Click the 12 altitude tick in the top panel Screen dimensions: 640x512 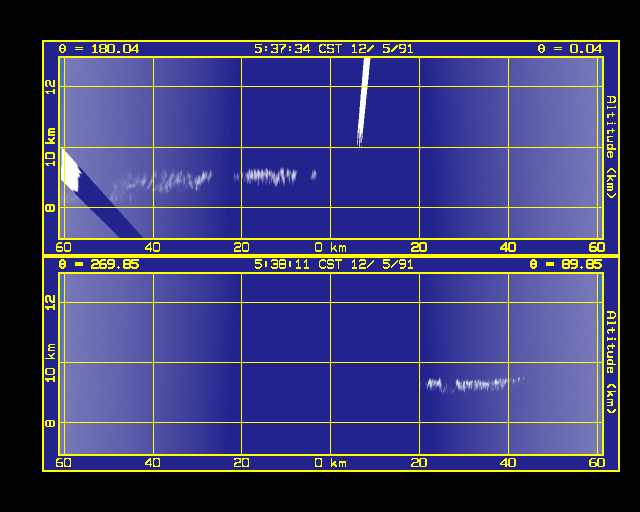pos(50,87)
